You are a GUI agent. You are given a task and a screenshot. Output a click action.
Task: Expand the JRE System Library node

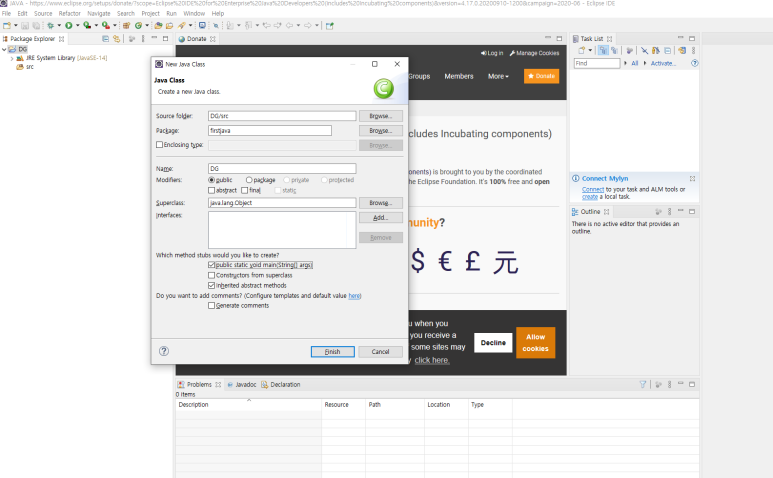[x=12, y=58]
